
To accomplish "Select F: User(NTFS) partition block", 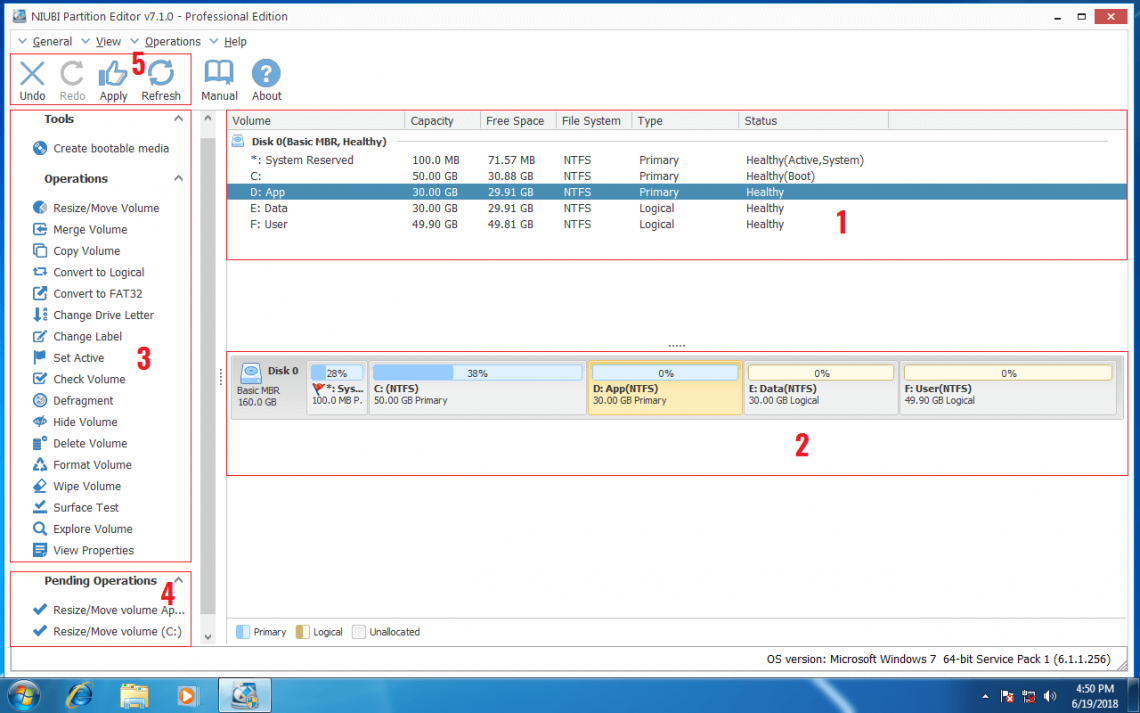I will (1008, 388).
